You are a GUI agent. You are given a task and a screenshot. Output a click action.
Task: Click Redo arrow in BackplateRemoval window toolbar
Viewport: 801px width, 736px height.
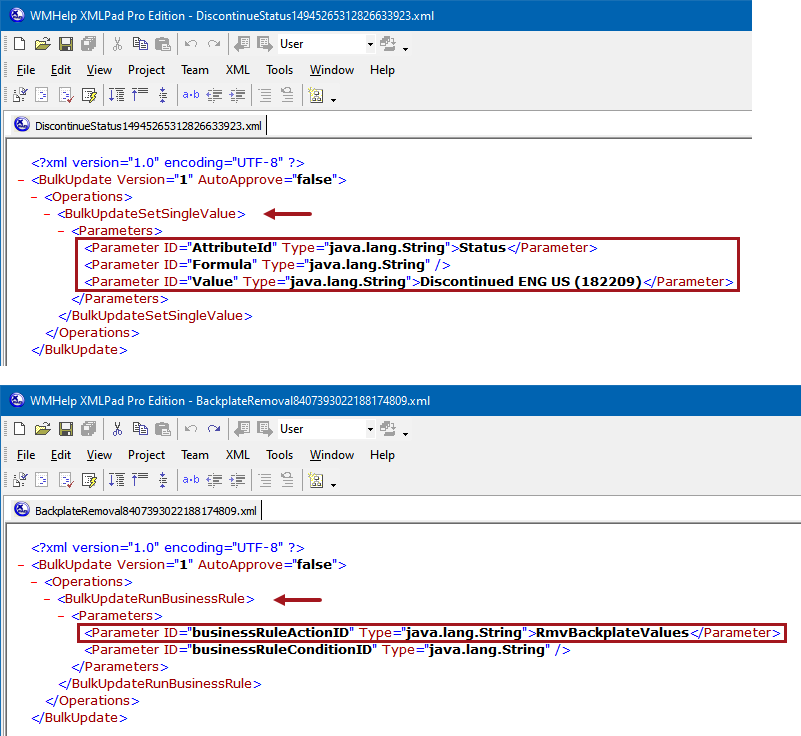(x=213, y=429)
